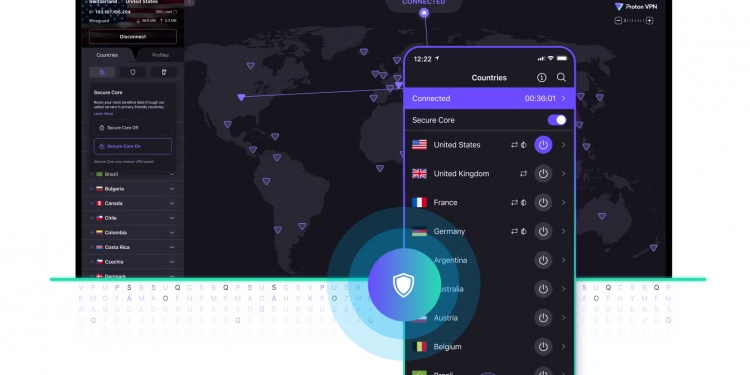Viewport: 750px width, 375px height.
Task: Open the Secure Core settings icon in desktop sidebar
Action: 102,72
